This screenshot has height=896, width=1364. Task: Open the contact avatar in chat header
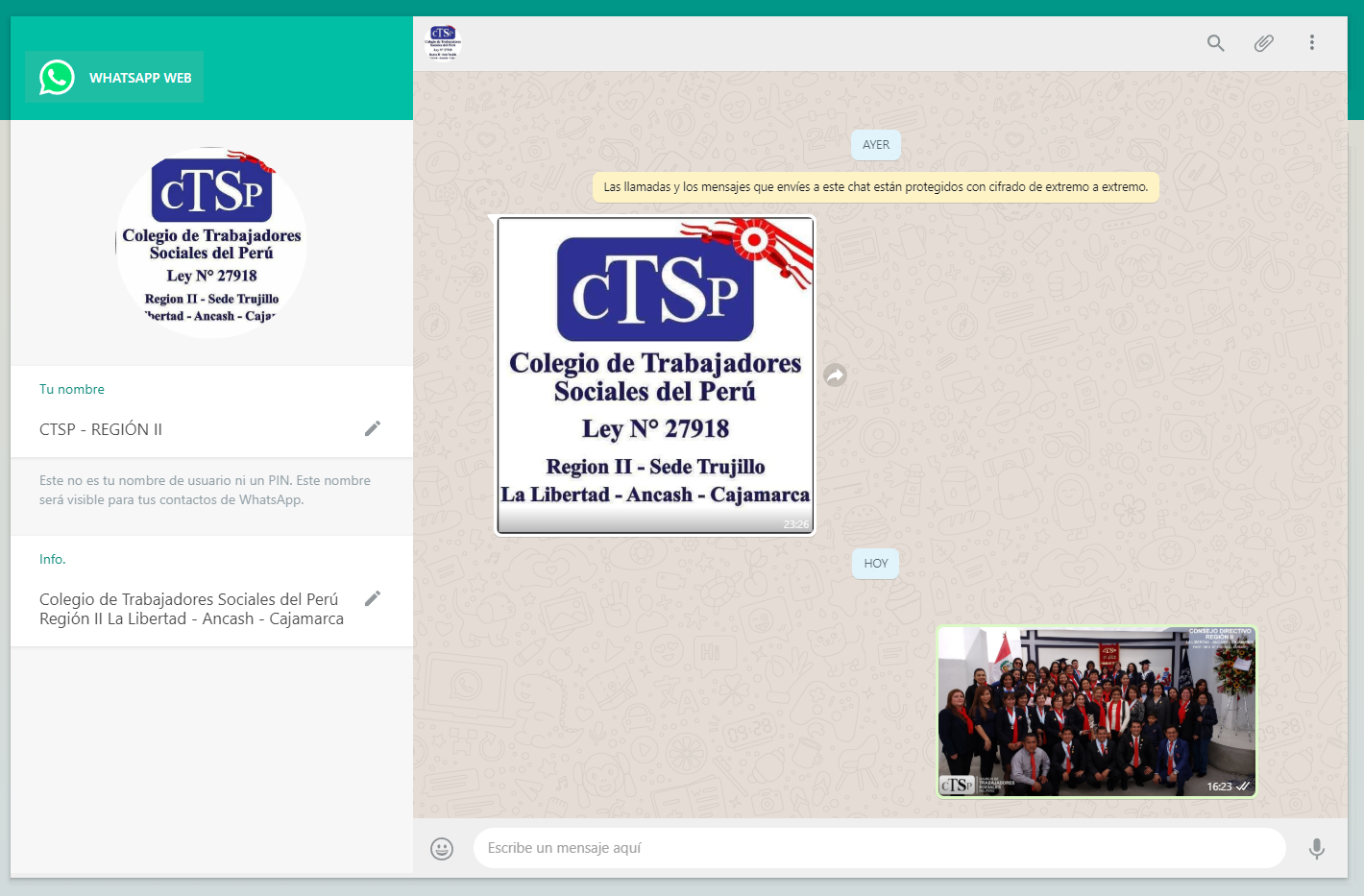pos(443,43)
